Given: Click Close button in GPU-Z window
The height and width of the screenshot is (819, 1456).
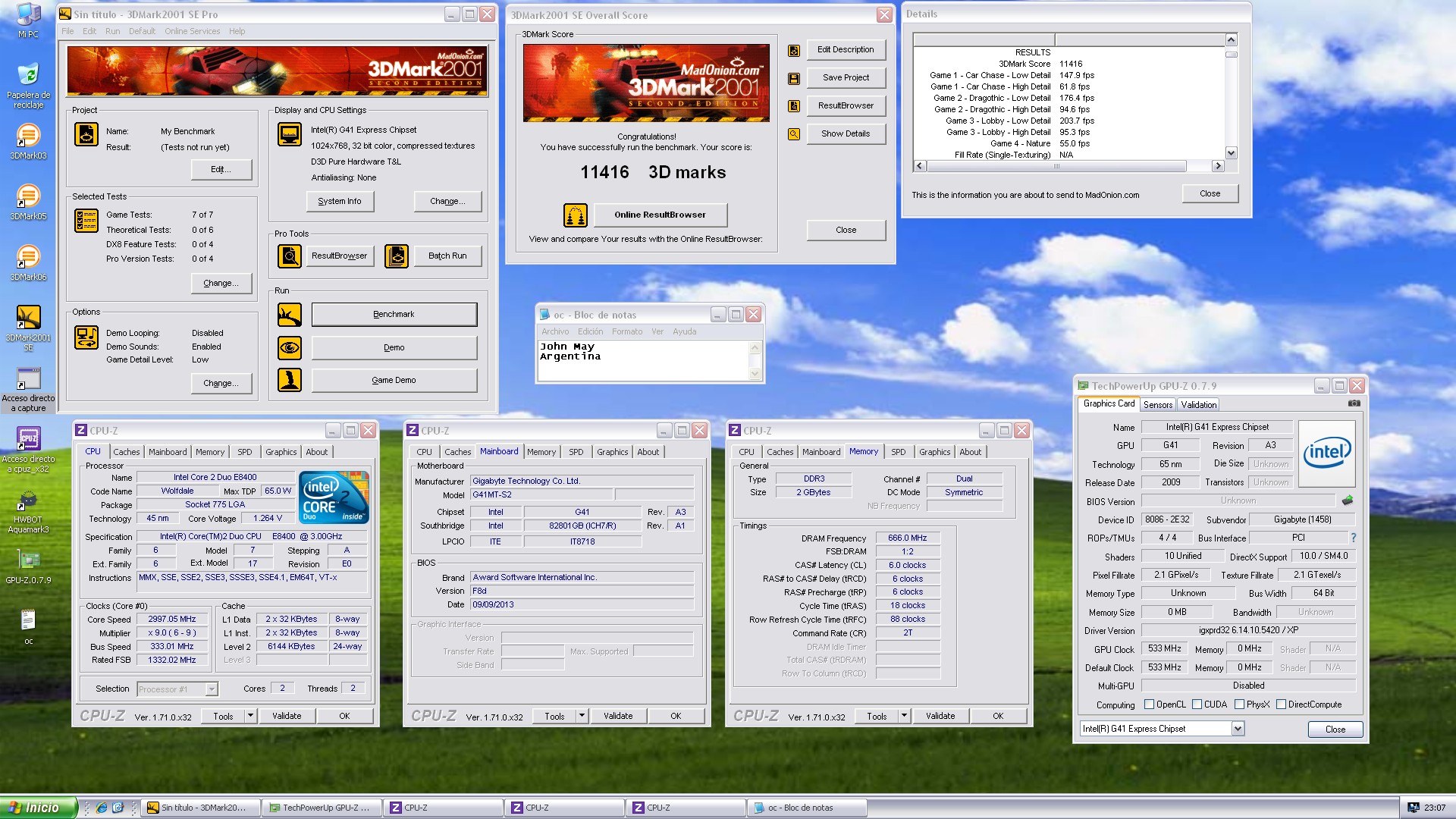Looking at the screenshot, I should tap(1335, 730).
